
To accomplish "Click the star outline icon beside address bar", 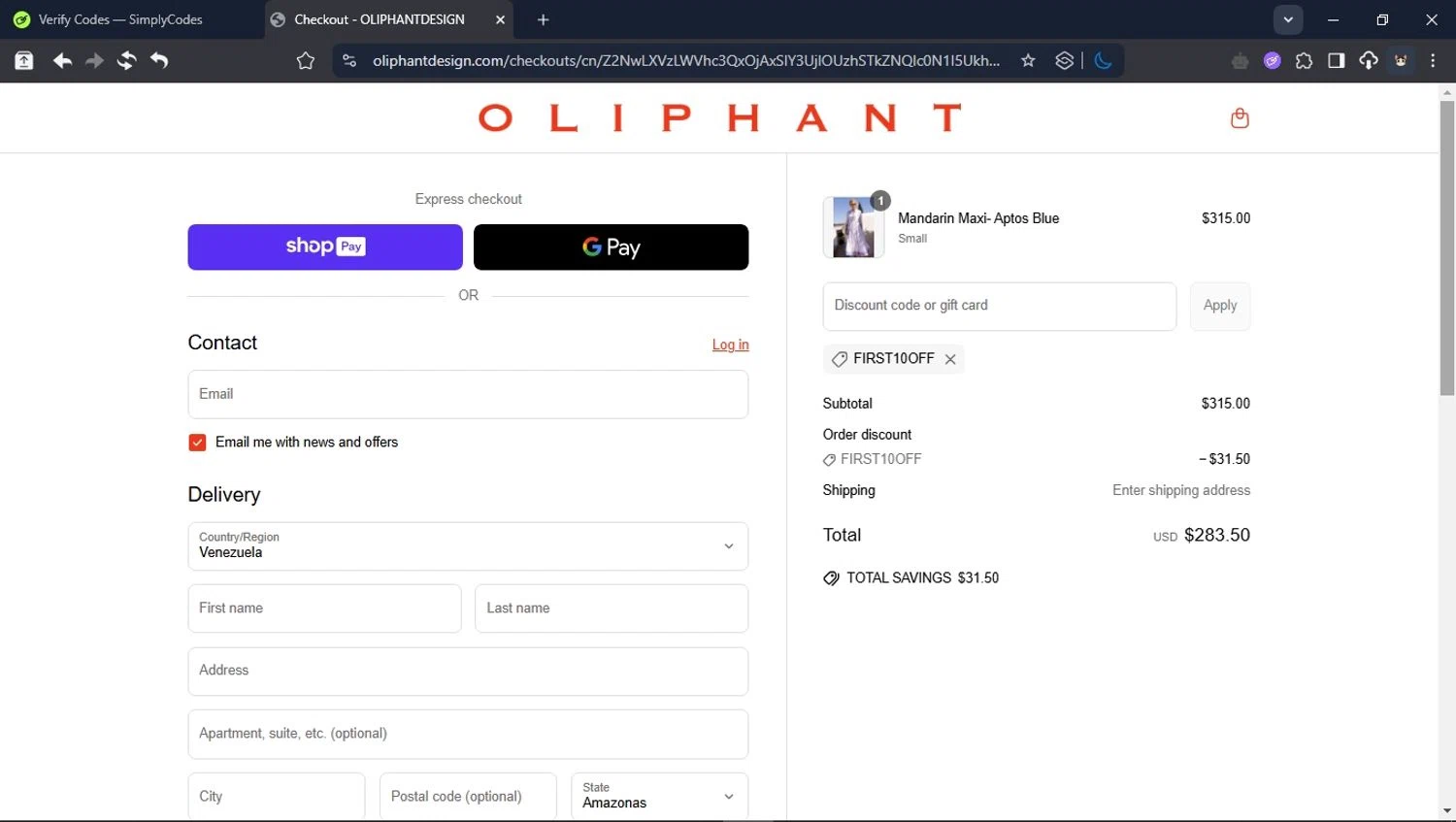I will (306, 61).
